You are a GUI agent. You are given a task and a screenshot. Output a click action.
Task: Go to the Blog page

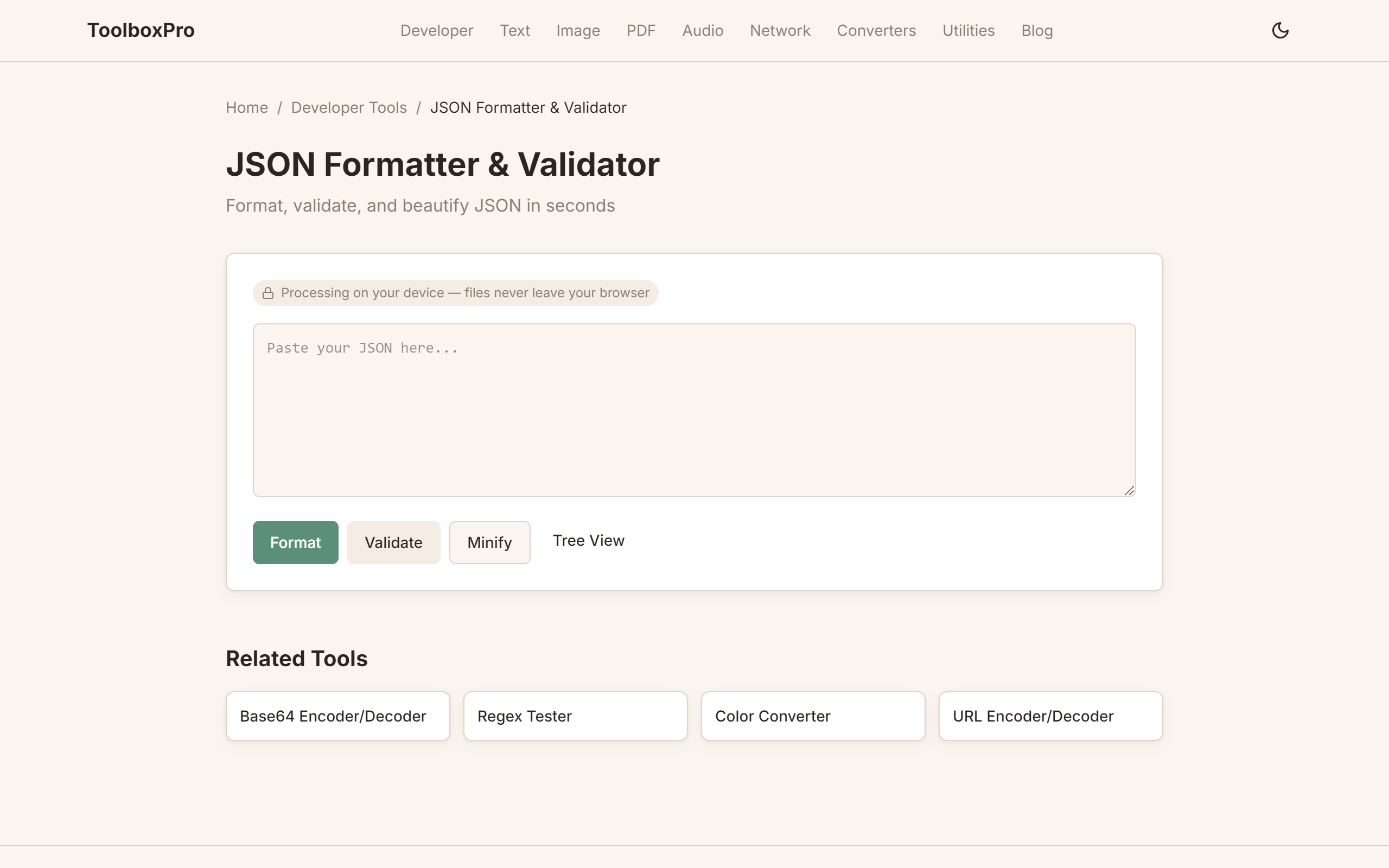(1036, 30)
